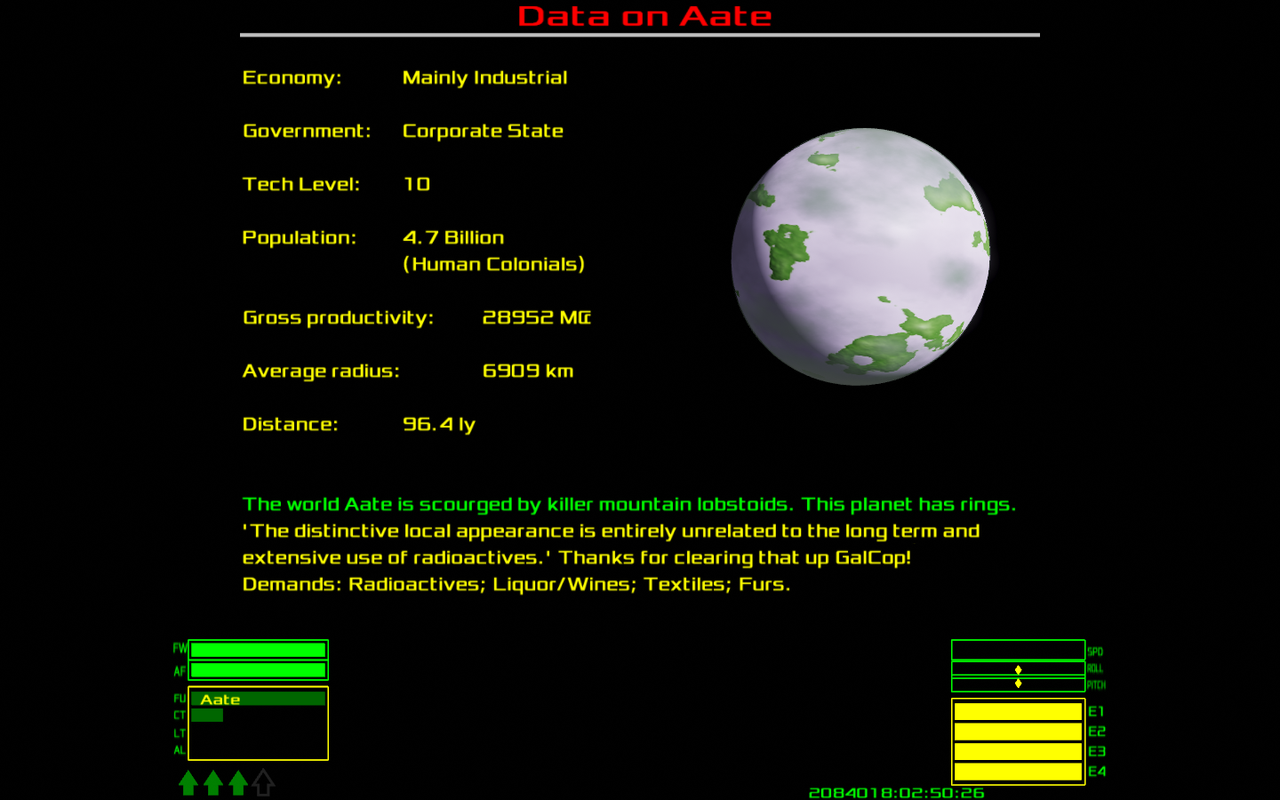Click the 'Corporate State' government value
The height and width of the screenshot is (800, 1280).
(483, 131)
